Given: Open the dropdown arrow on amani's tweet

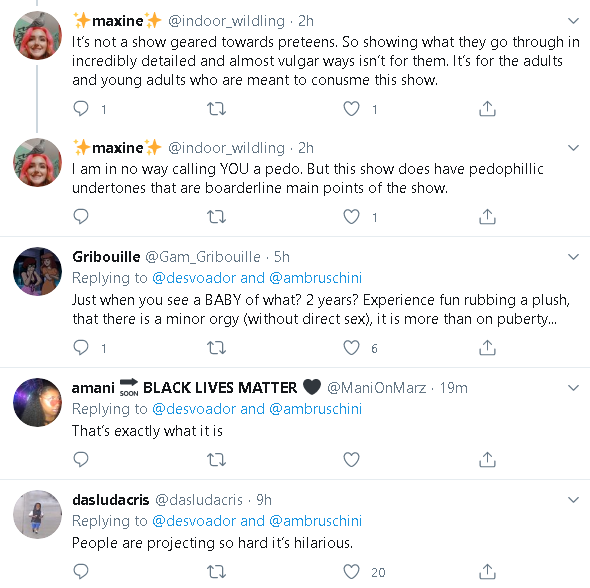Looking at the screenshot, I should tap(573, 388).
